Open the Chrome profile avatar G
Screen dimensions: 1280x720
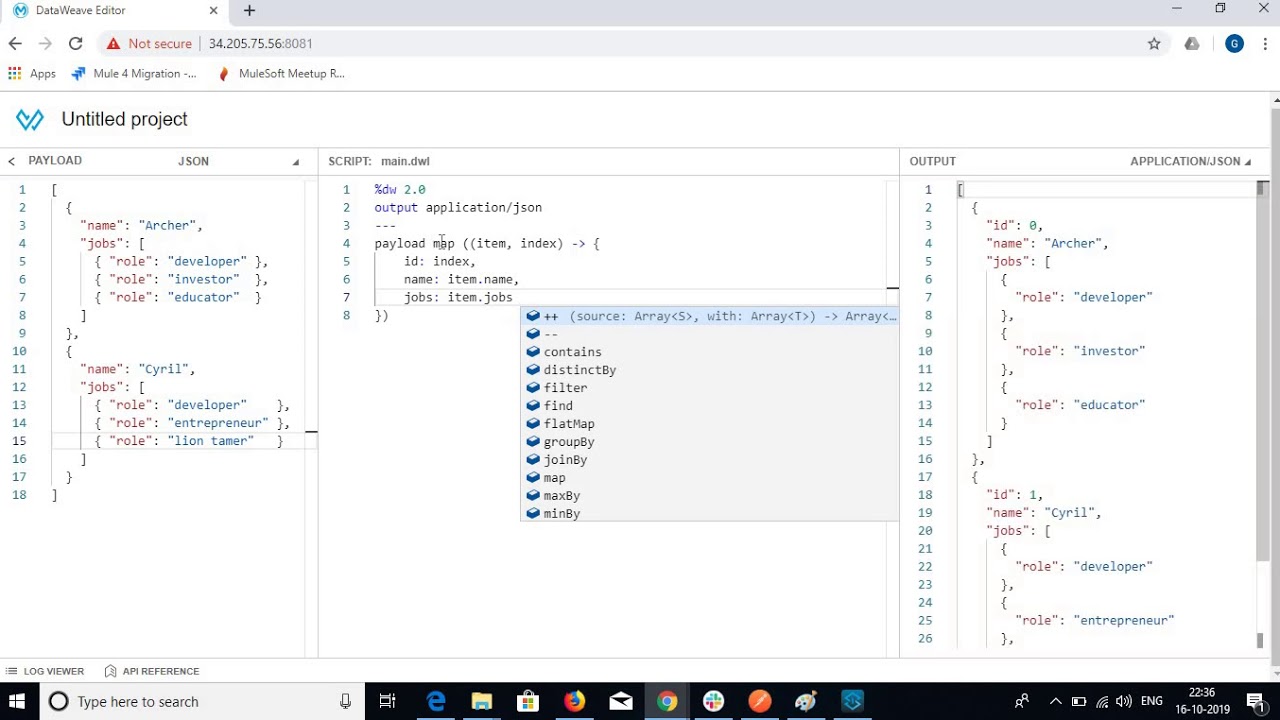[1234, 43]
